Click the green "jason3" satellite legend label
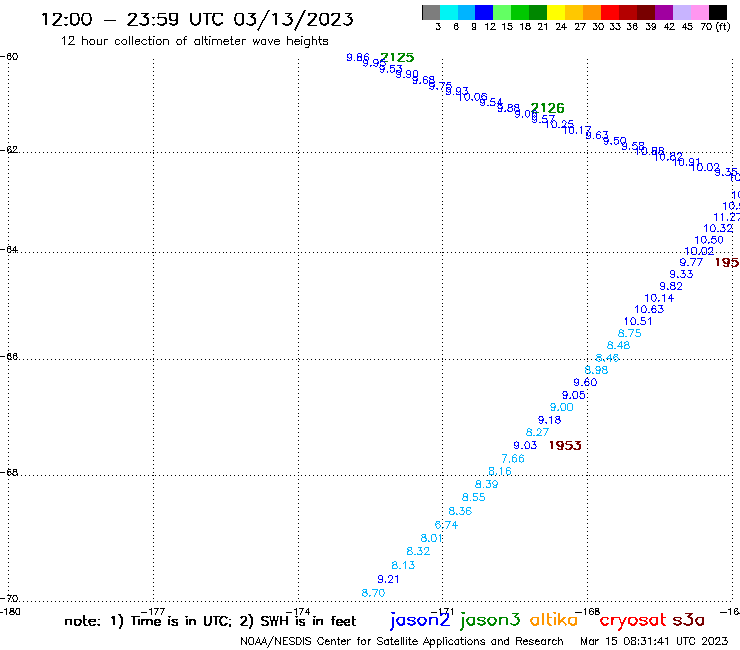Viewport: 740px width, 650px height. [x=490, y=620]
